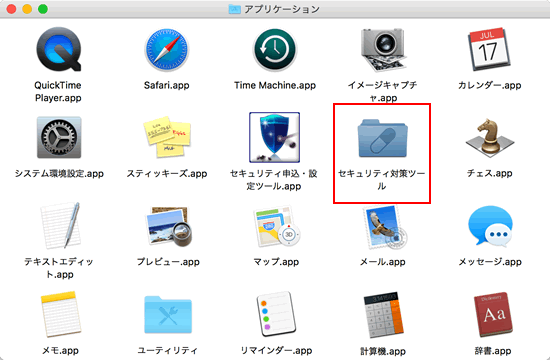Click the セキュリティ申込・設定ツール.app label
This screenshot has height=360, width=550.
274,180
